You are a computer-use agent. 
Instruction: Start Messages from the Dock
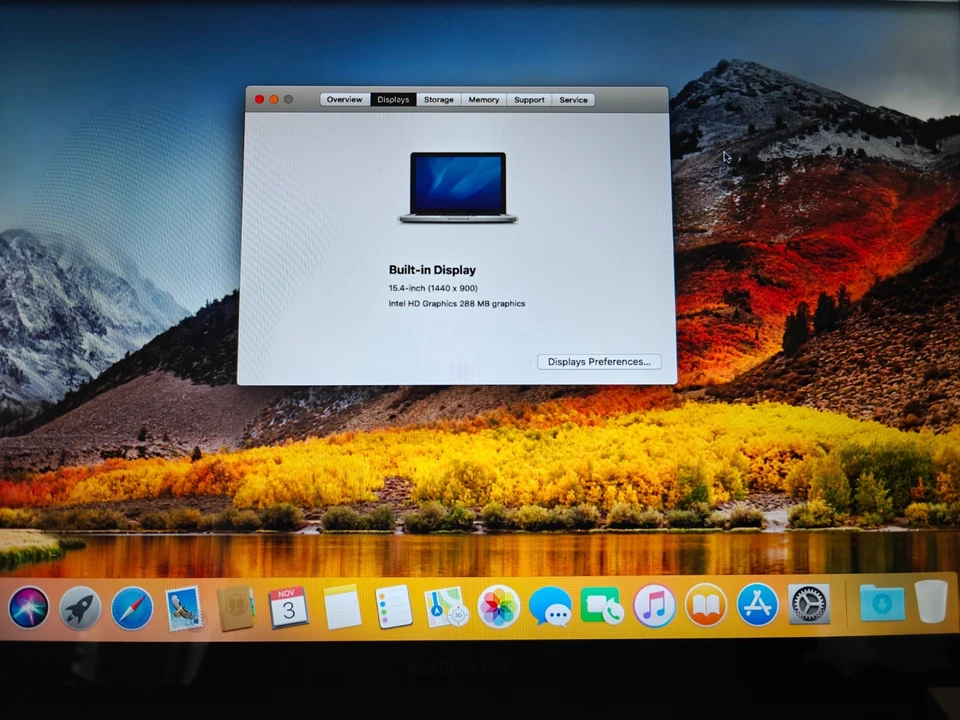click(x=551, y=605)
